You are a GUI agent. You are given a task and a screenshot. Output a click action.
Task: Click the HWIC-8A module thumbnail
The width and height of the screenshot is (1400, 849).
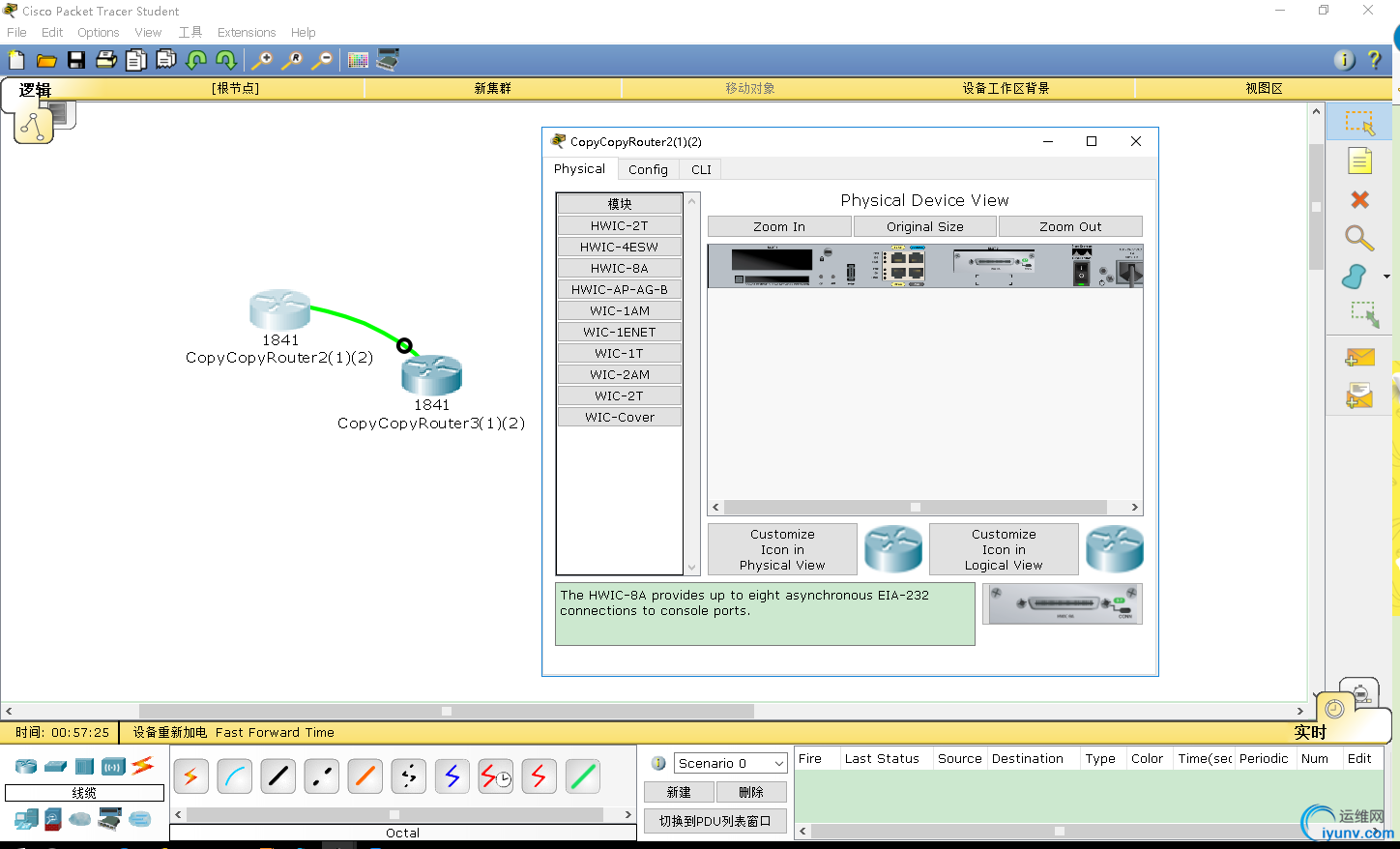point(1063,603)
